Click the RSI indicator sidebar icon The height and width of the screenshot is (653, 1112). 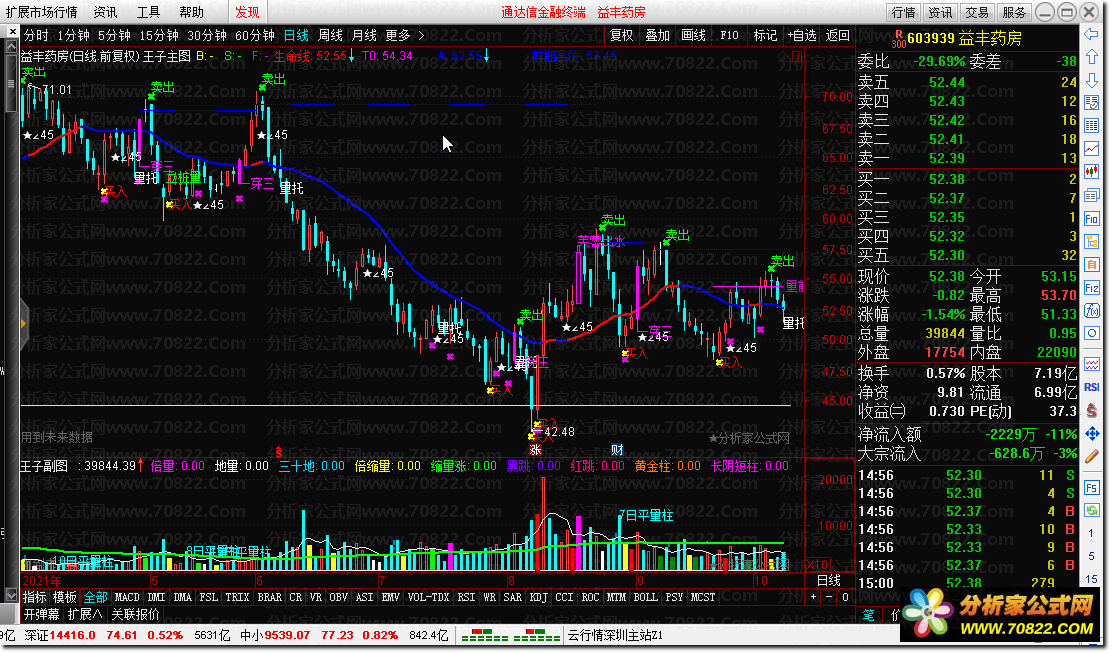pyautogui.click(x=1091, y=386)
